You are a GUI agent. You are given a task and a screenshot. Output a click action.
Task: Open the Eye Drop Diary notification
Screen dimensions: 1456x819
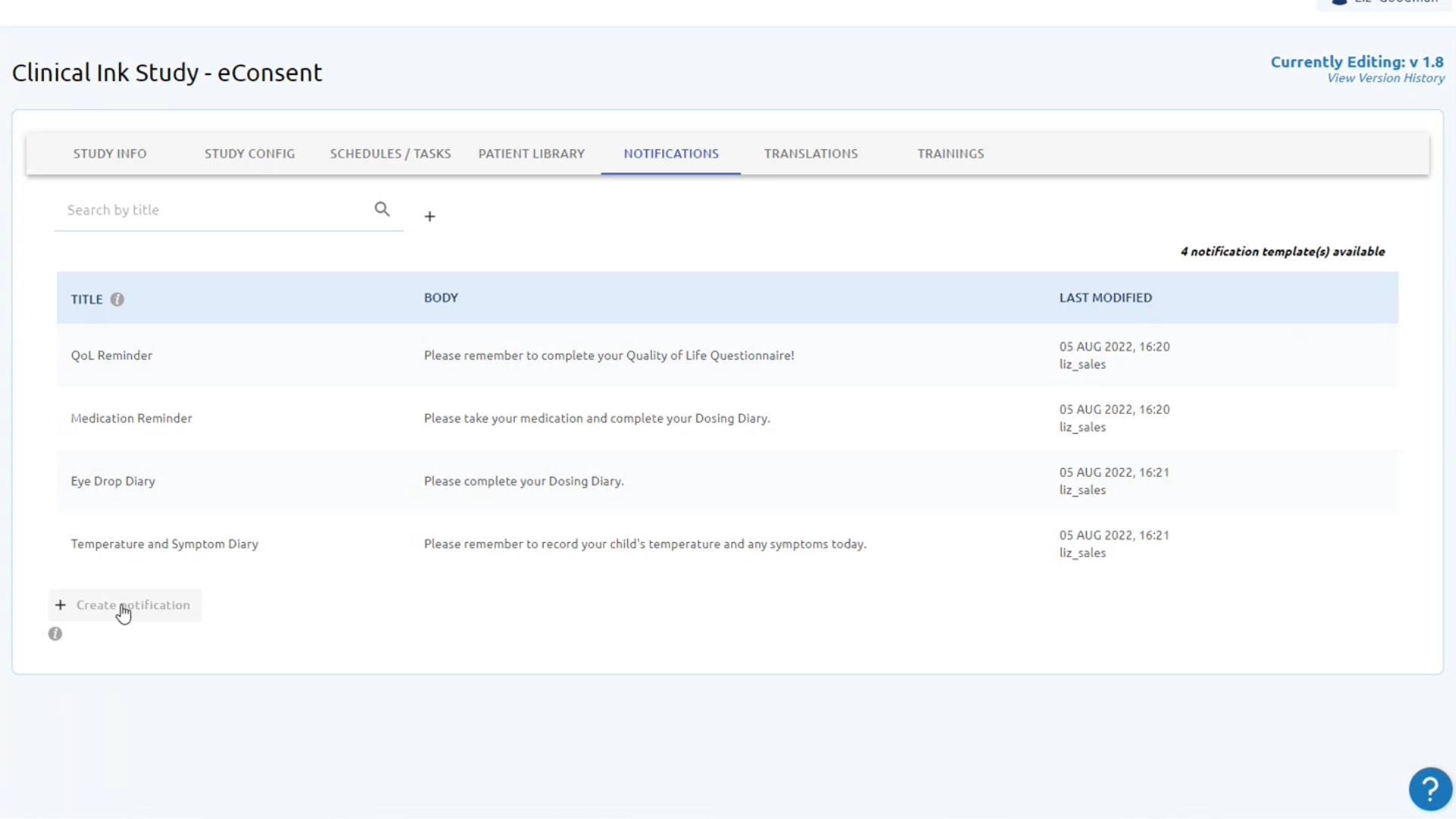727,482
